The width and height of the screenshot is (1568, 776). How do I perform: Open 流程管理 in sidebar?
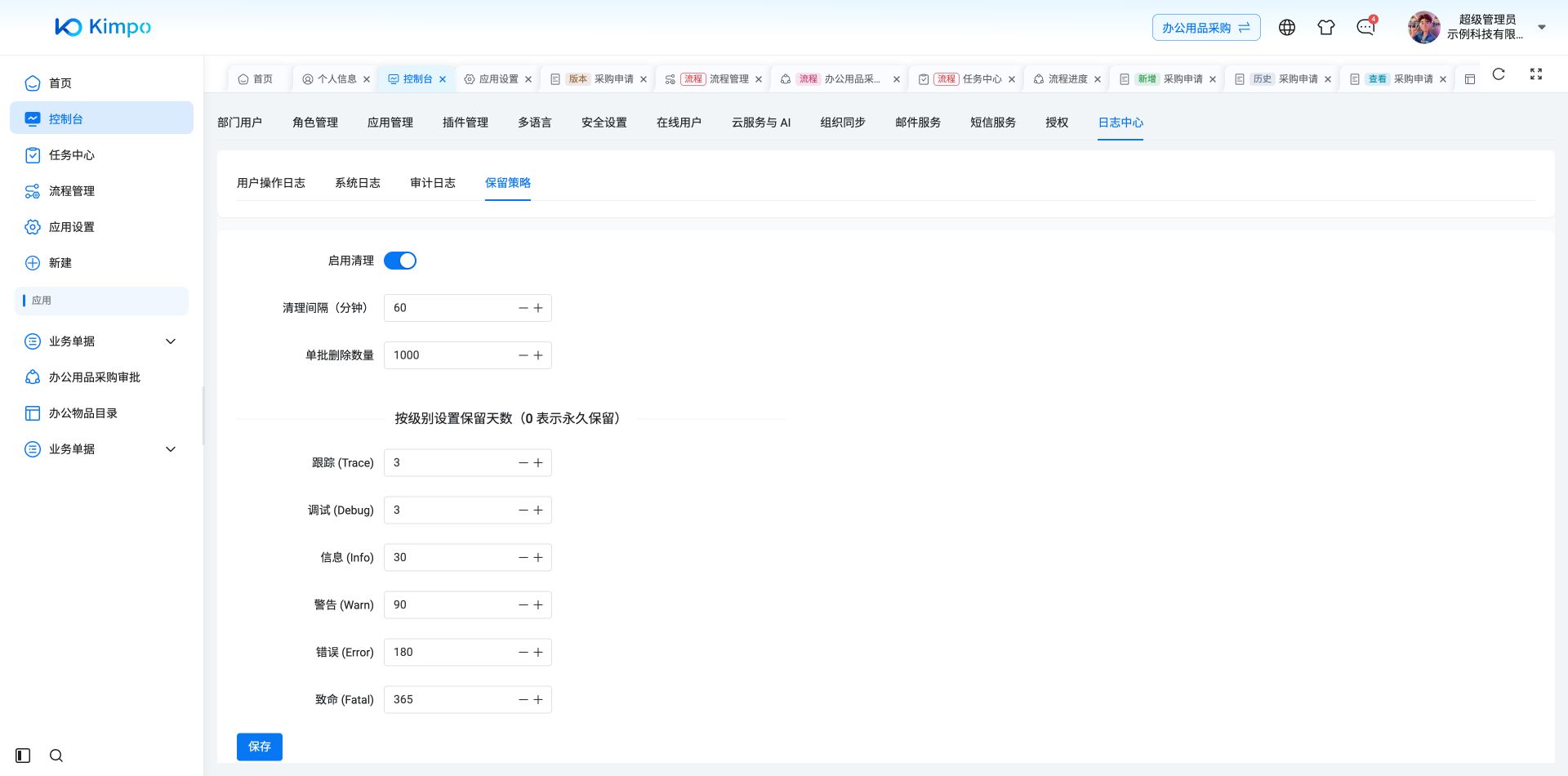(x=101, y=191)
